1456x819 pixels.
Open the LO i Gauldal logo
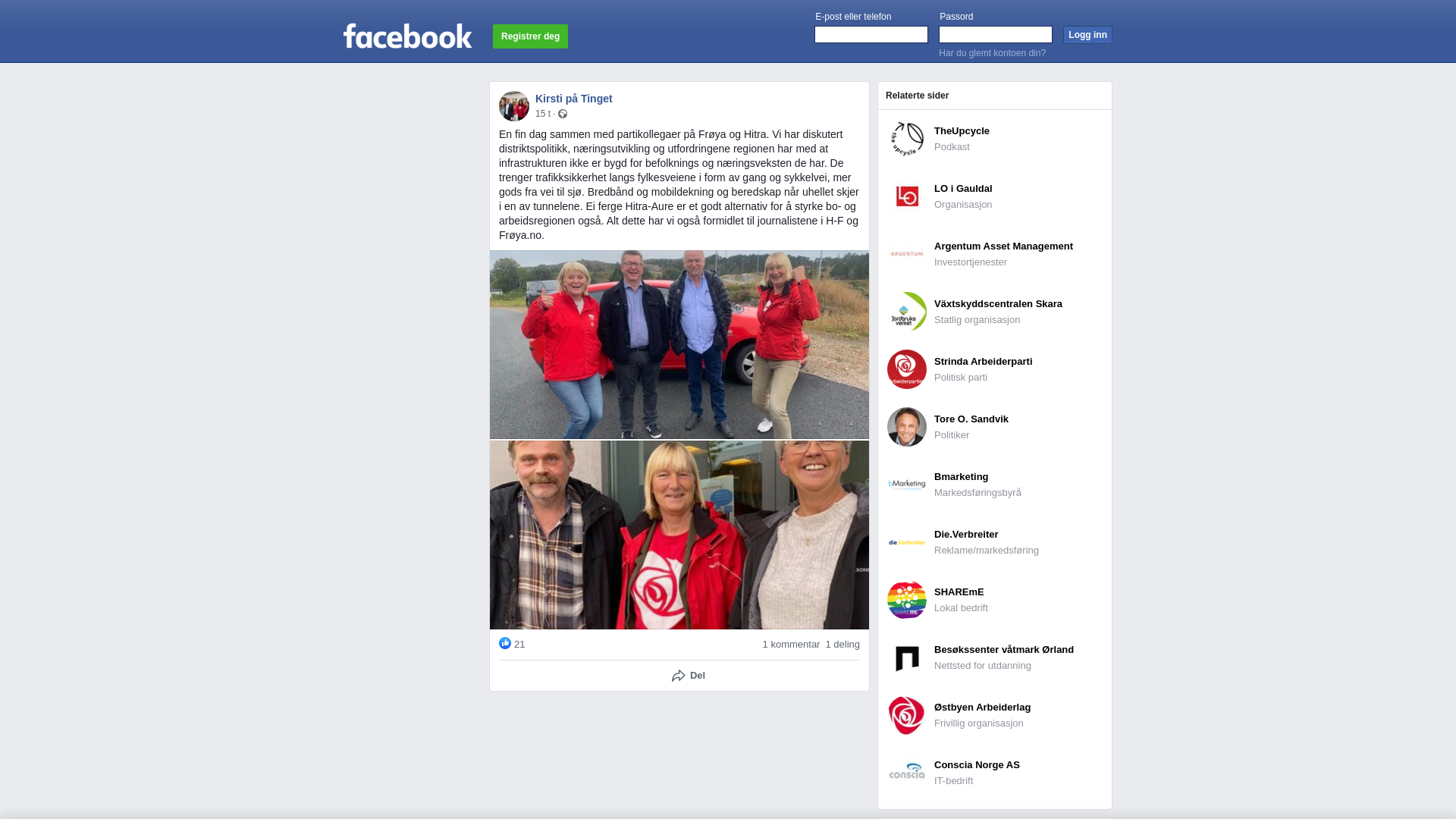(x=907, y=196)
